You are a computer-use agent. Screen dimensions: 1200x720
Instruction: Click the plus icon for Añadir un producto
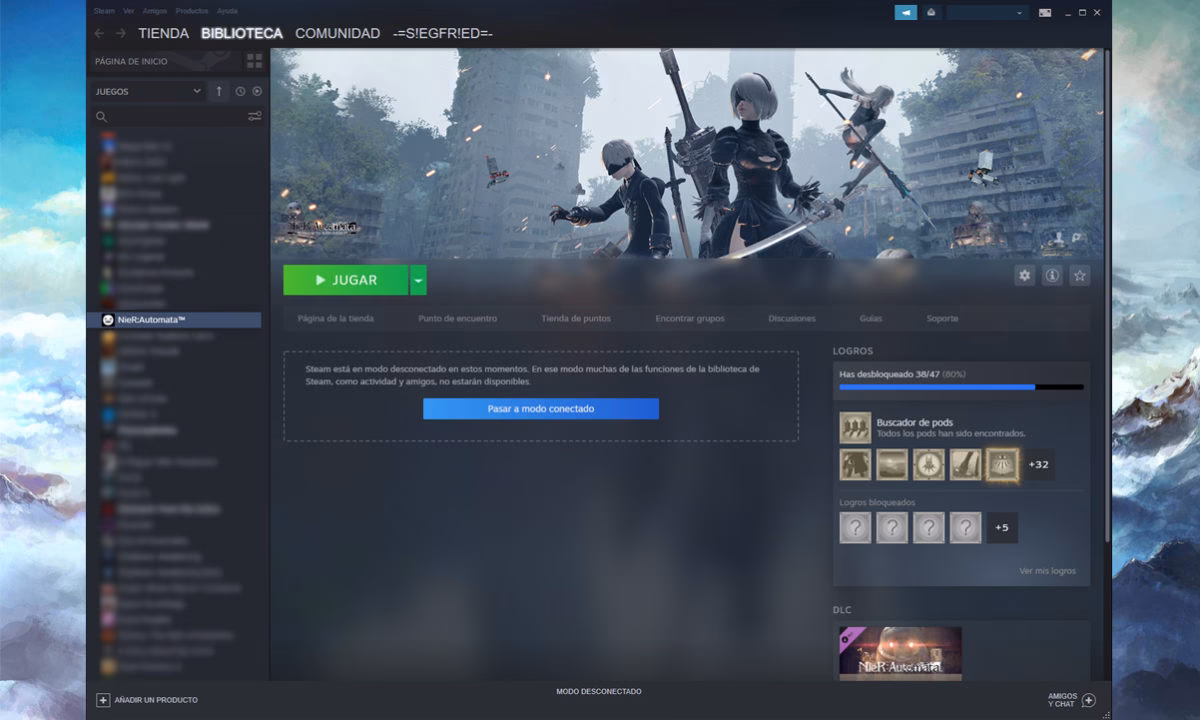click(x=103, y=700)
